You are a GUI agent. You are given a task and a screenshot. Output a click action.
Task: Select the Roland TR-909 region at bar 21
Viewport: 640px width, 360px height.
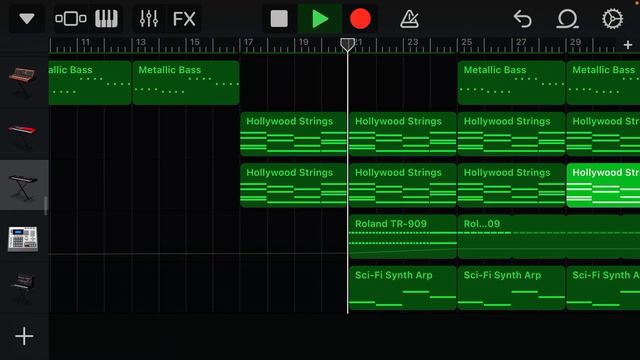[x=403, y=237]
